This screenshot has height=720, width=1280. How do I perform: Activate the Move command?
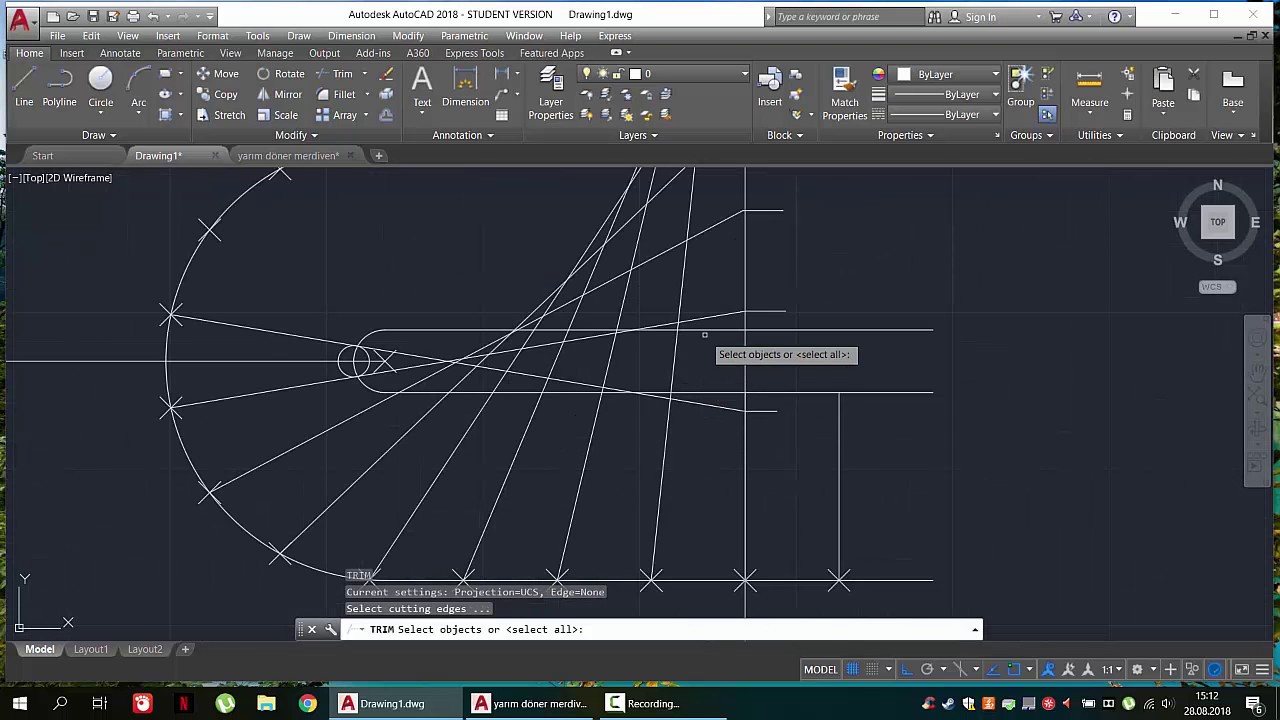(217, 74)
